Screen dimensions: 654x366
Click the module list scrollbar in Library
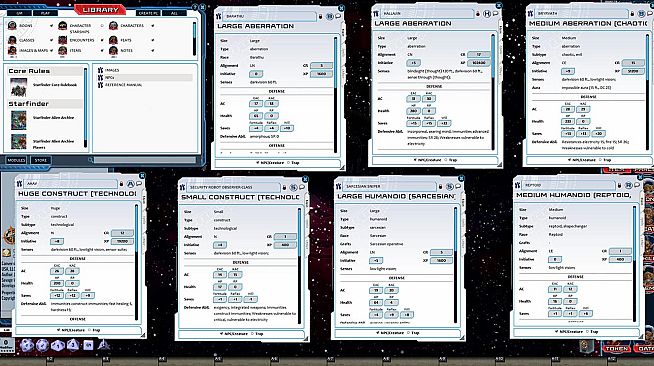86,108
